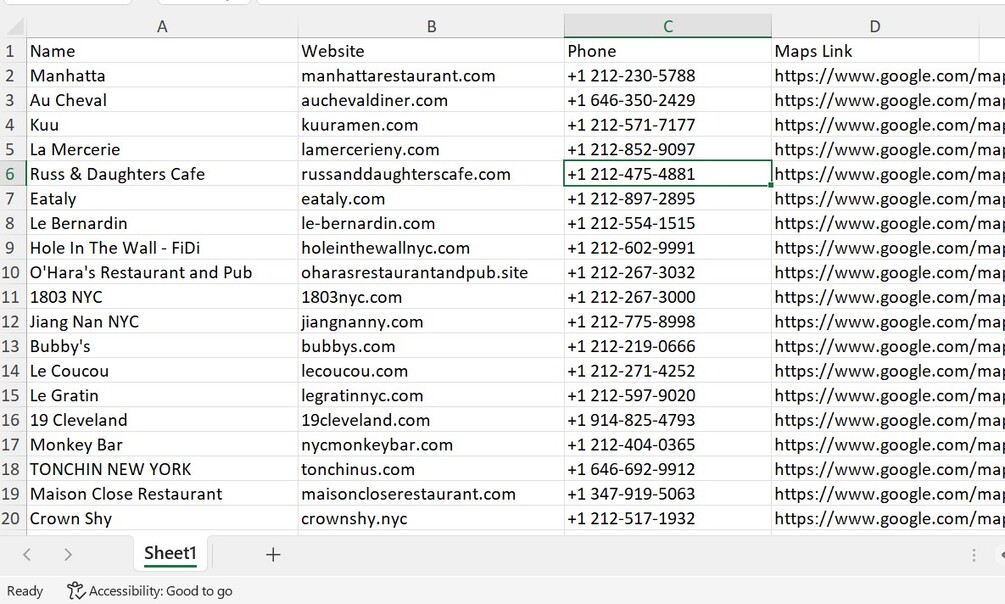Viewport: 1005px width, 604px height.
Task: Select row 1 header
Action: [x=13, y=51]
